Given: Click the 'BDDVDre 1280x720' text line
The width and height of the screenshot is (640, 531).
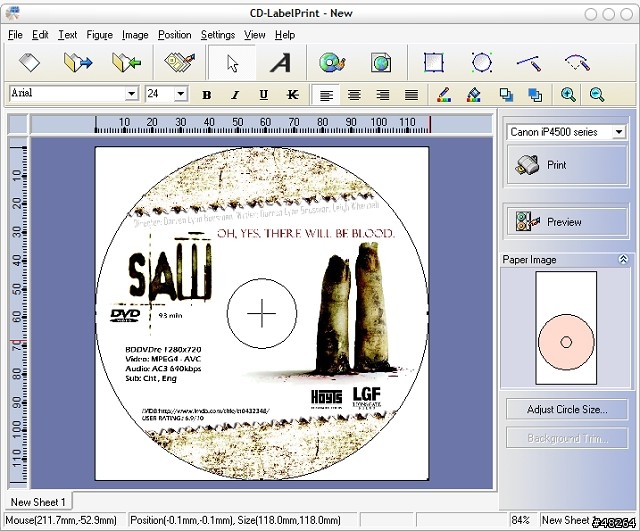Looking at the screenshot, I should pos(163,349).
